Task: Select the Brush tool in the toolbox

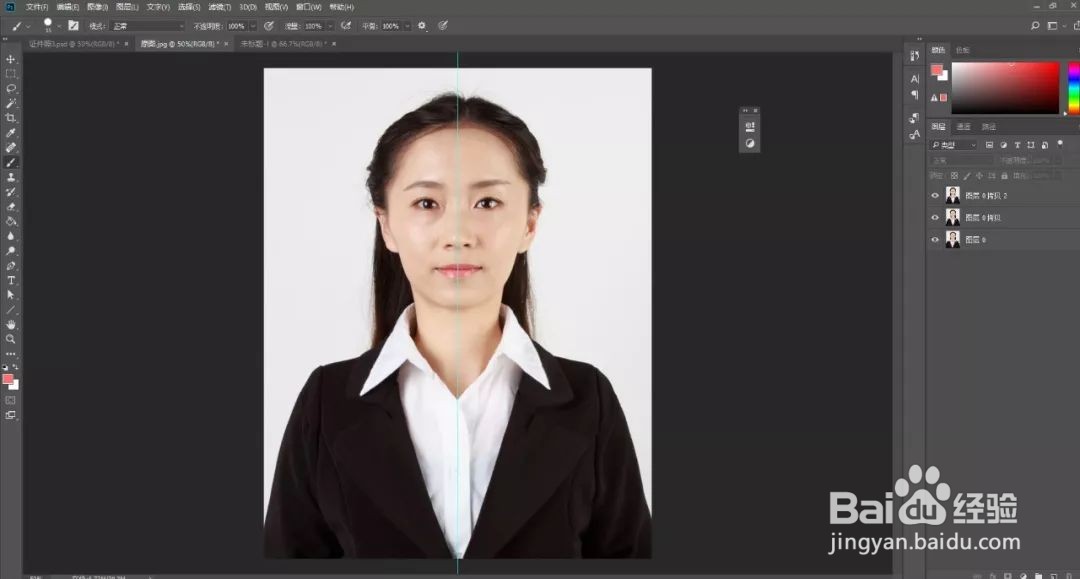Action: 10,162
